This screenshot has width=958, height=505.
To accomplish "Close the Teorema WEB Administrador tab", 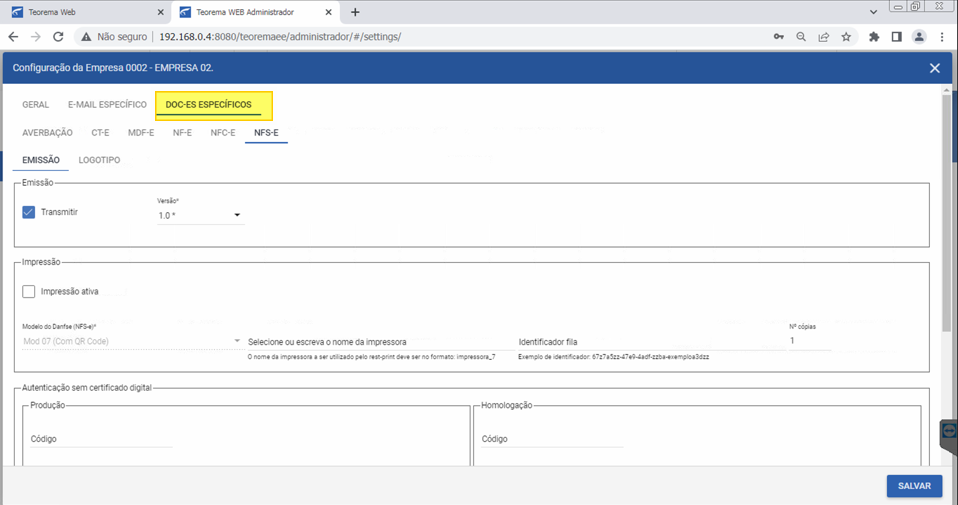I will tap(329, 12).
